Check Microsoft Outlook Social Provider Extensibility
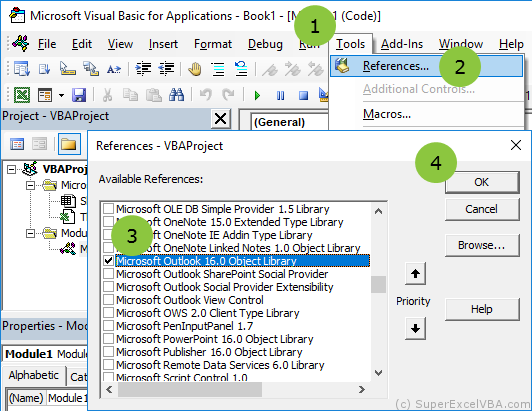This screenshot has height=411, width=532. coord(108,287)
